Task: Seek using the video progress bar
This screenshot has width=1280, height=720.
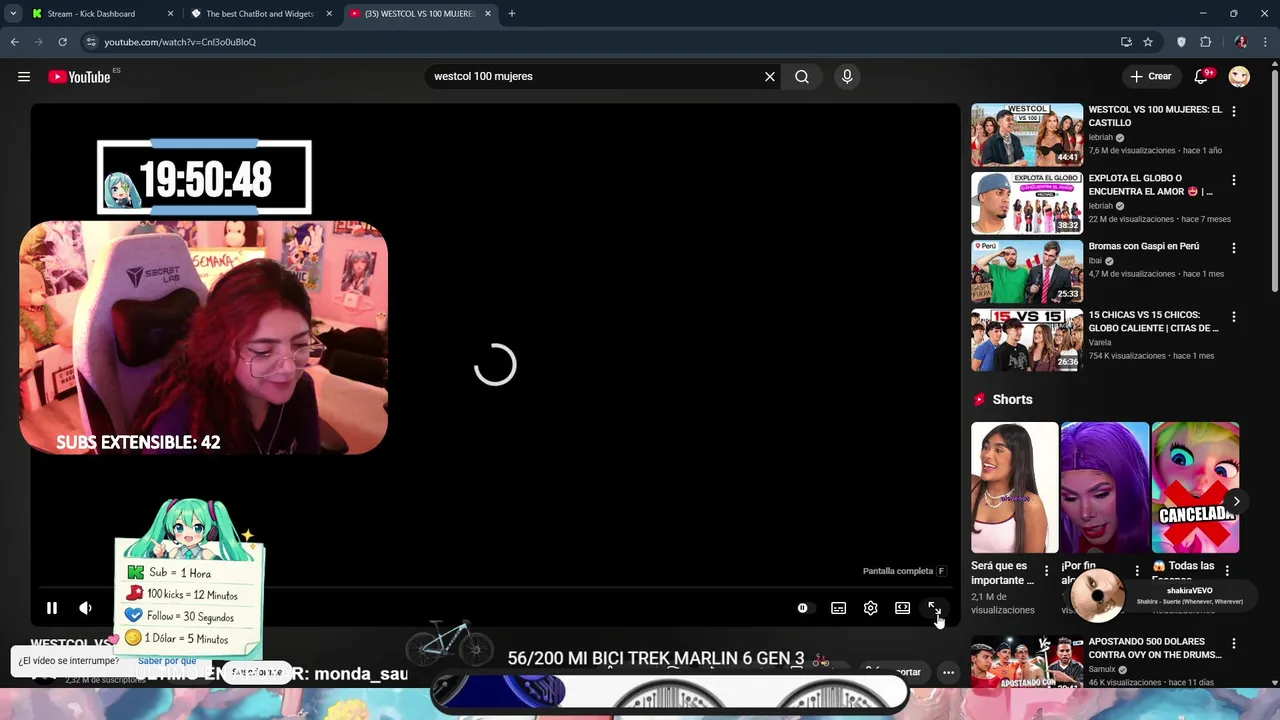Action: pyautogui.click(x=495, y=588)
